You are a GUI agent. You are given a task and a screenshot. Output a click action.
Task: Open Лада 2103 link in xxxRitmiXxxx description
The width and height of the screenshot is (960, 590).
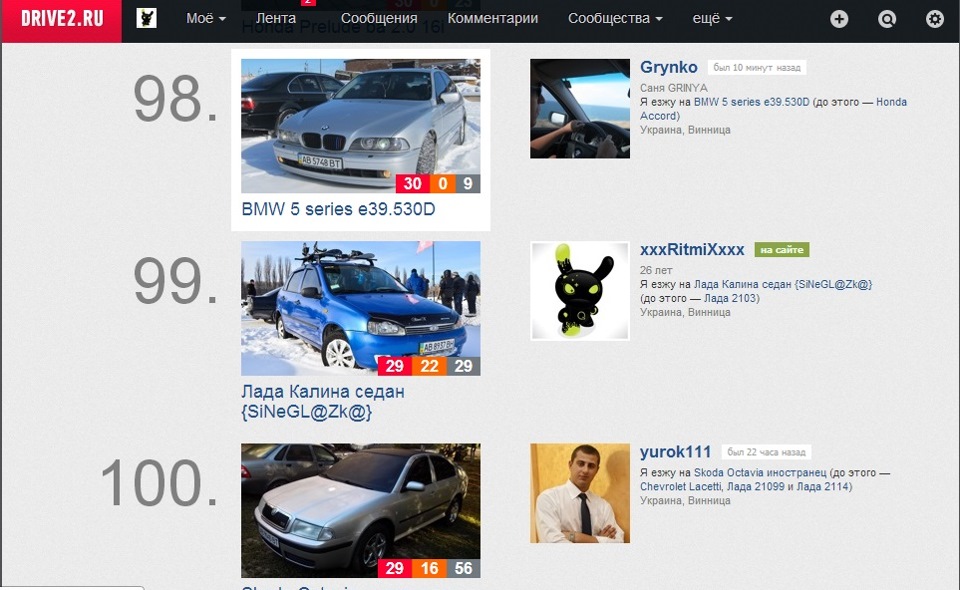click(730, 298)
